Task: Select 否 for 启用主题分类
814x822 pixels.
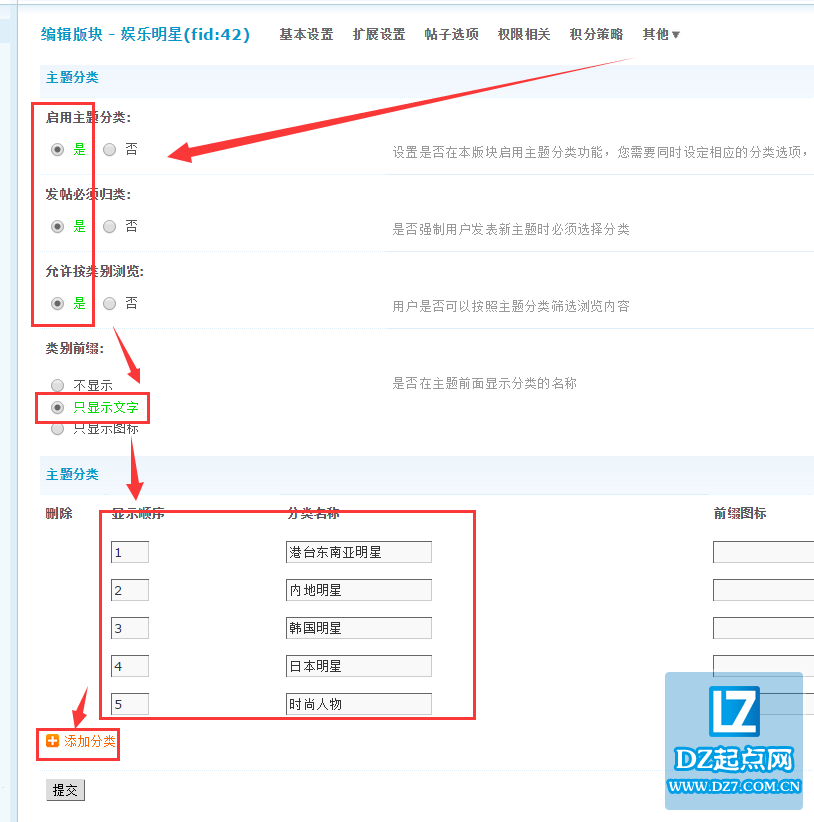Action: (x=110, y=150)
